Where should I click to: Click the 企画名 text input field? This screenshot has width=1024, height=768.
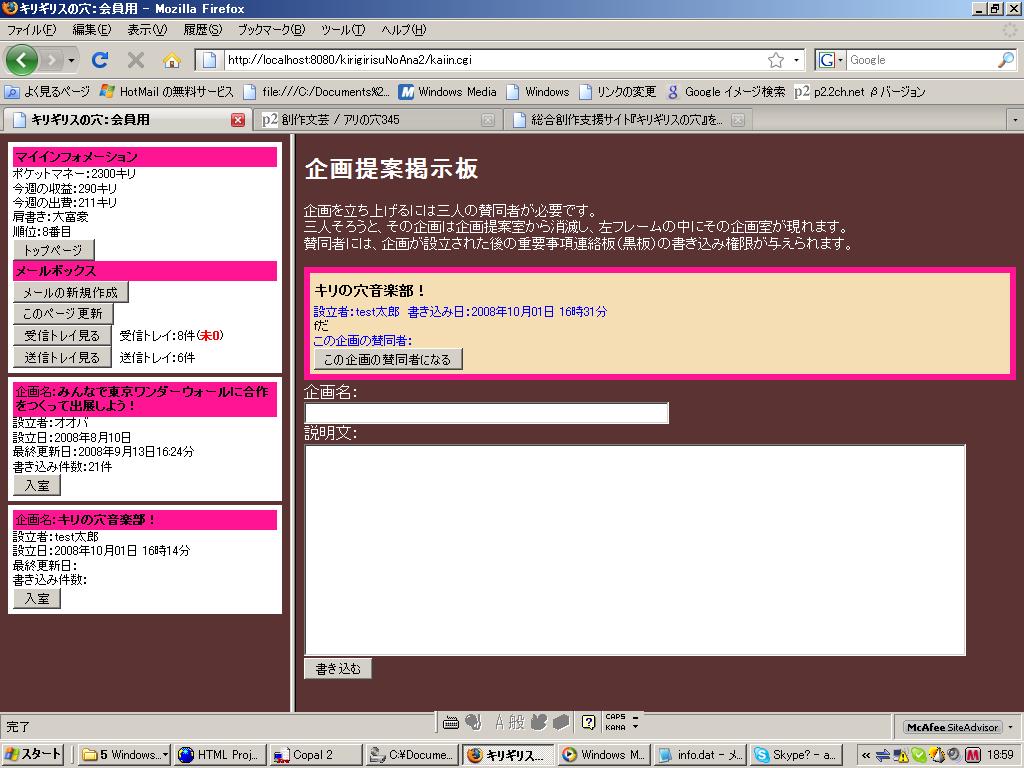click(x=487, y=413)
